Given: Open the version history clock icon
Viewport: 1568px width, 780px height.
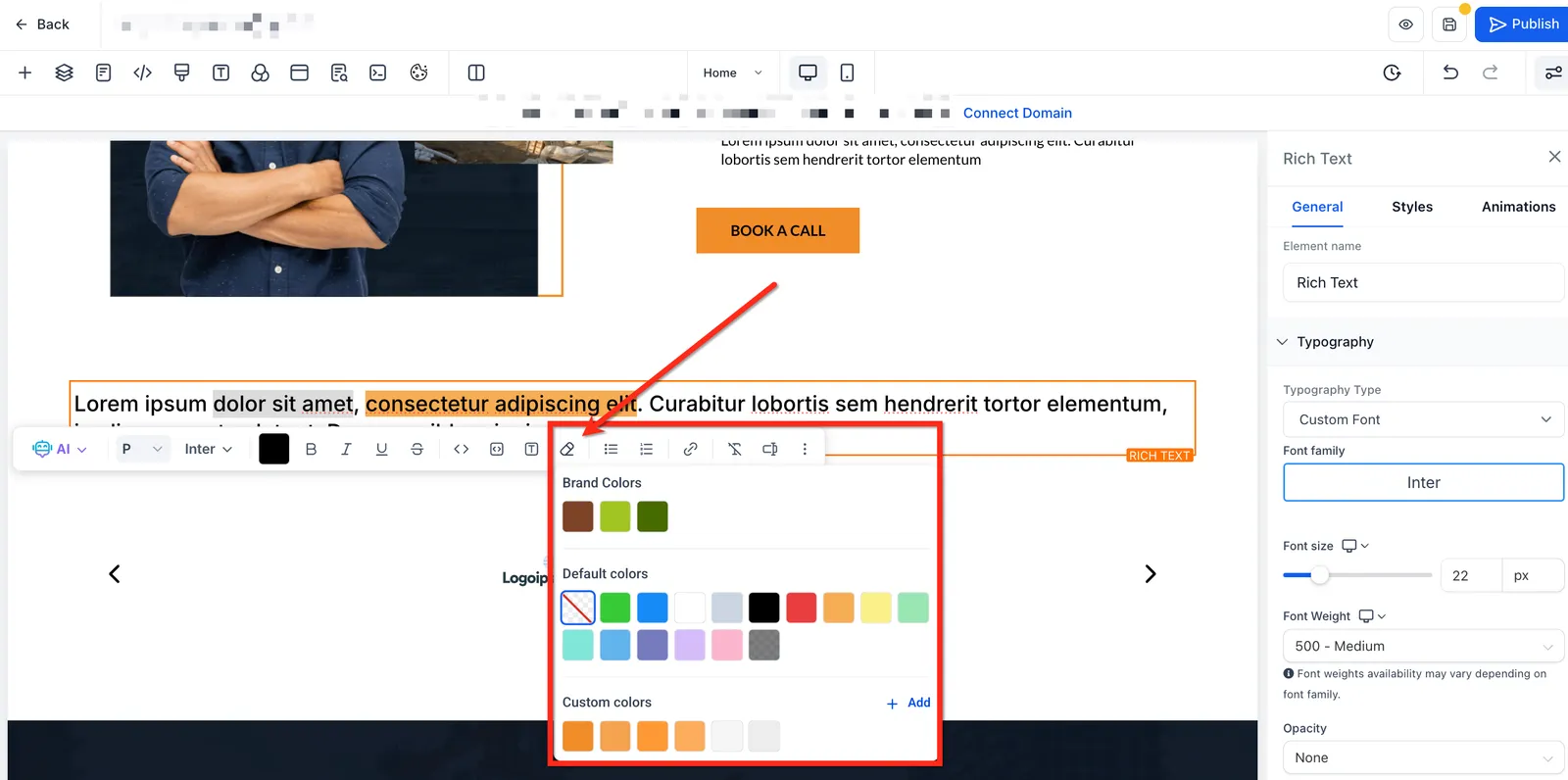Looking at the screenshot, I should click(x=1392, y=73).
